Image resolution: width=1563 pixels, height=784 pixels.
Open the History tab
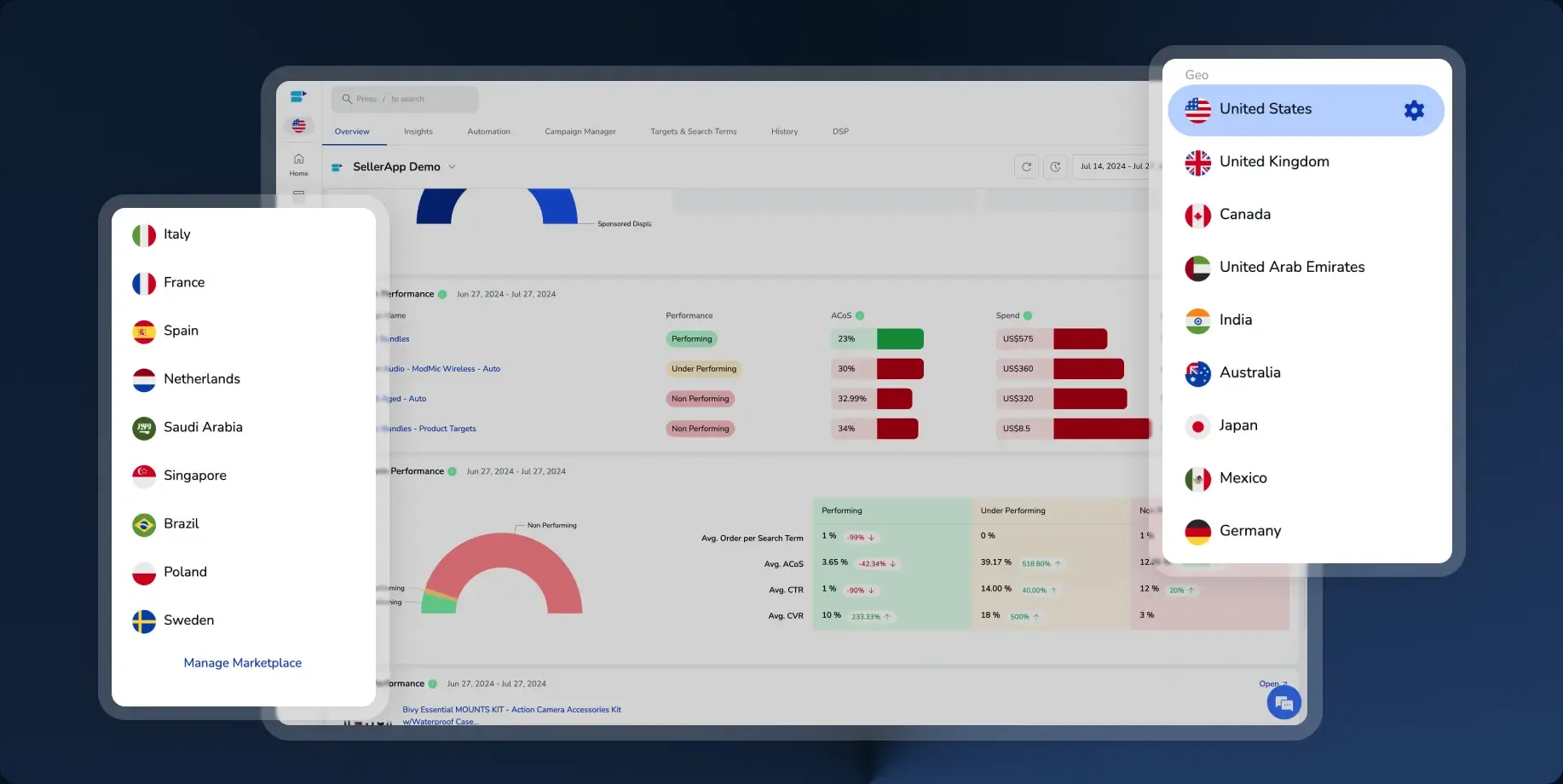point(784,131)
